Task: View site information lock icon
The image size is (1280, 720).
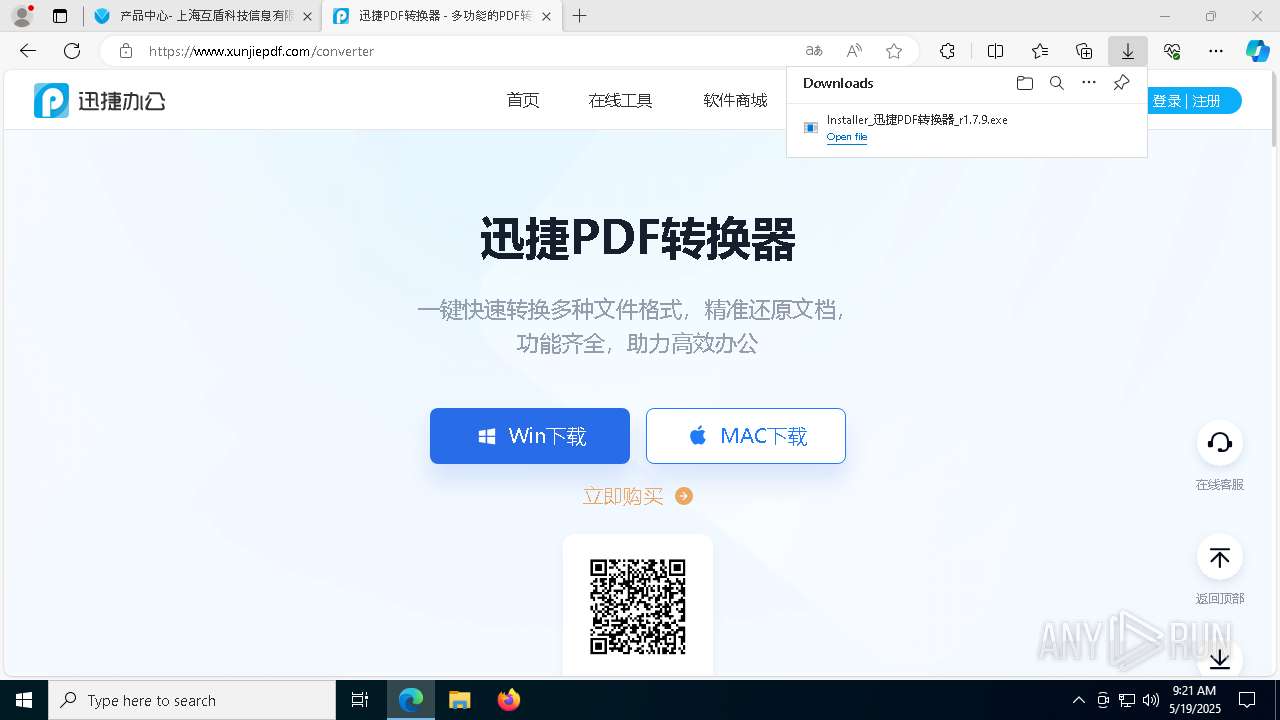Action: (x=126, y=51)
